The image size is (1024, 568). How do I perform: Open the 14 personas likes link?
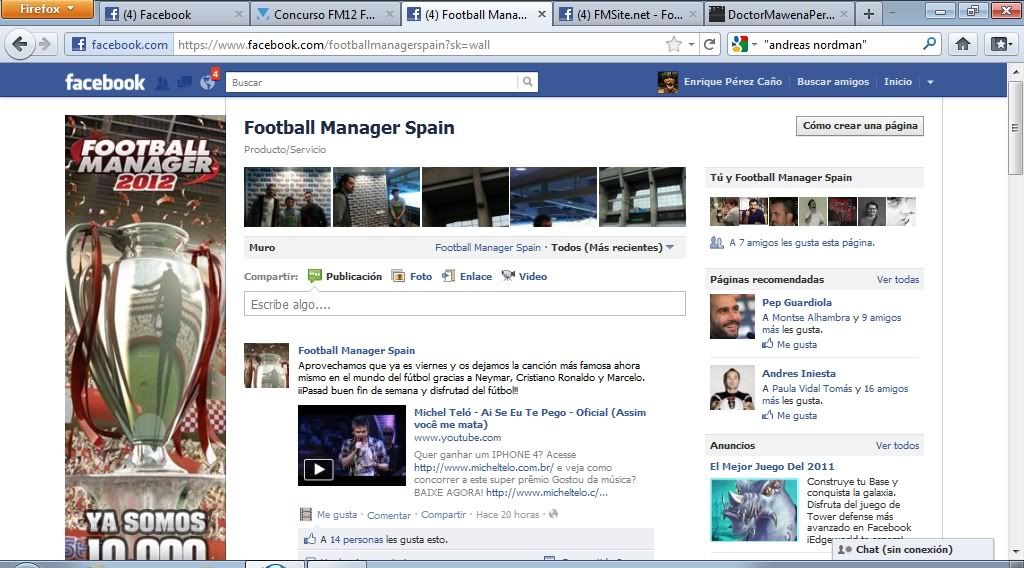click(357, 540)
